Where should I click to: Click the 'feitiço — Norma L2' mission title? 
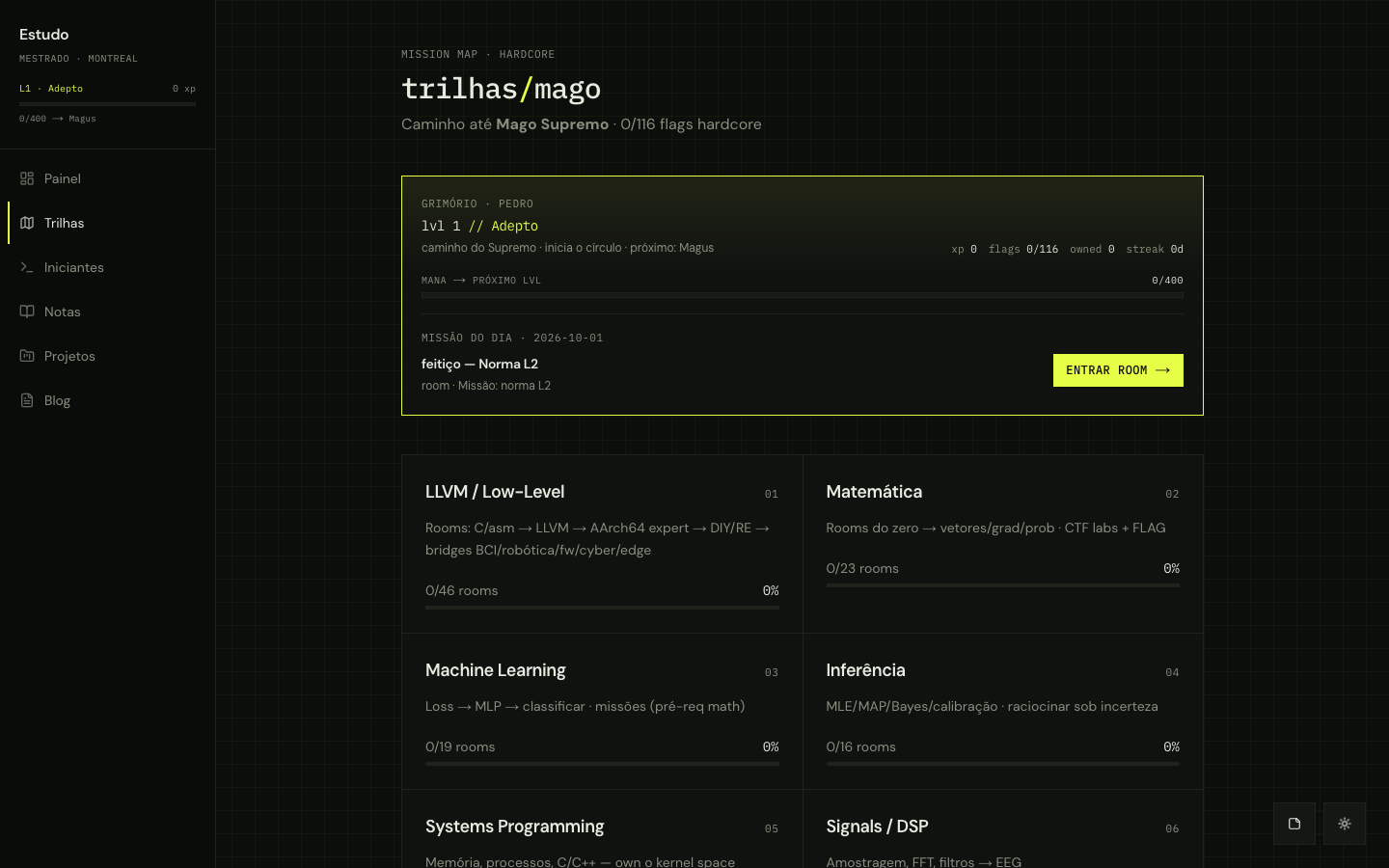[x=479, y=364]
